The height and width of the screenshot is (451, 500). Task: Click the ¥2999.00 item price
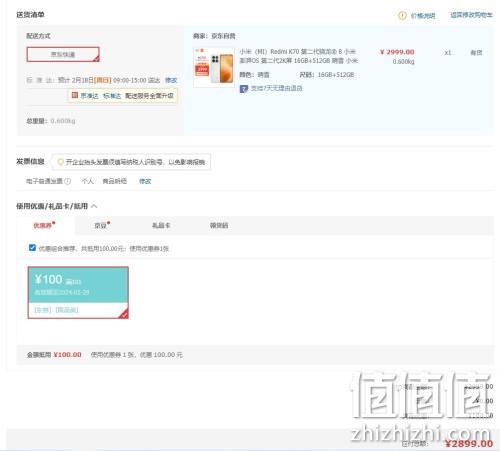(397, 52)
